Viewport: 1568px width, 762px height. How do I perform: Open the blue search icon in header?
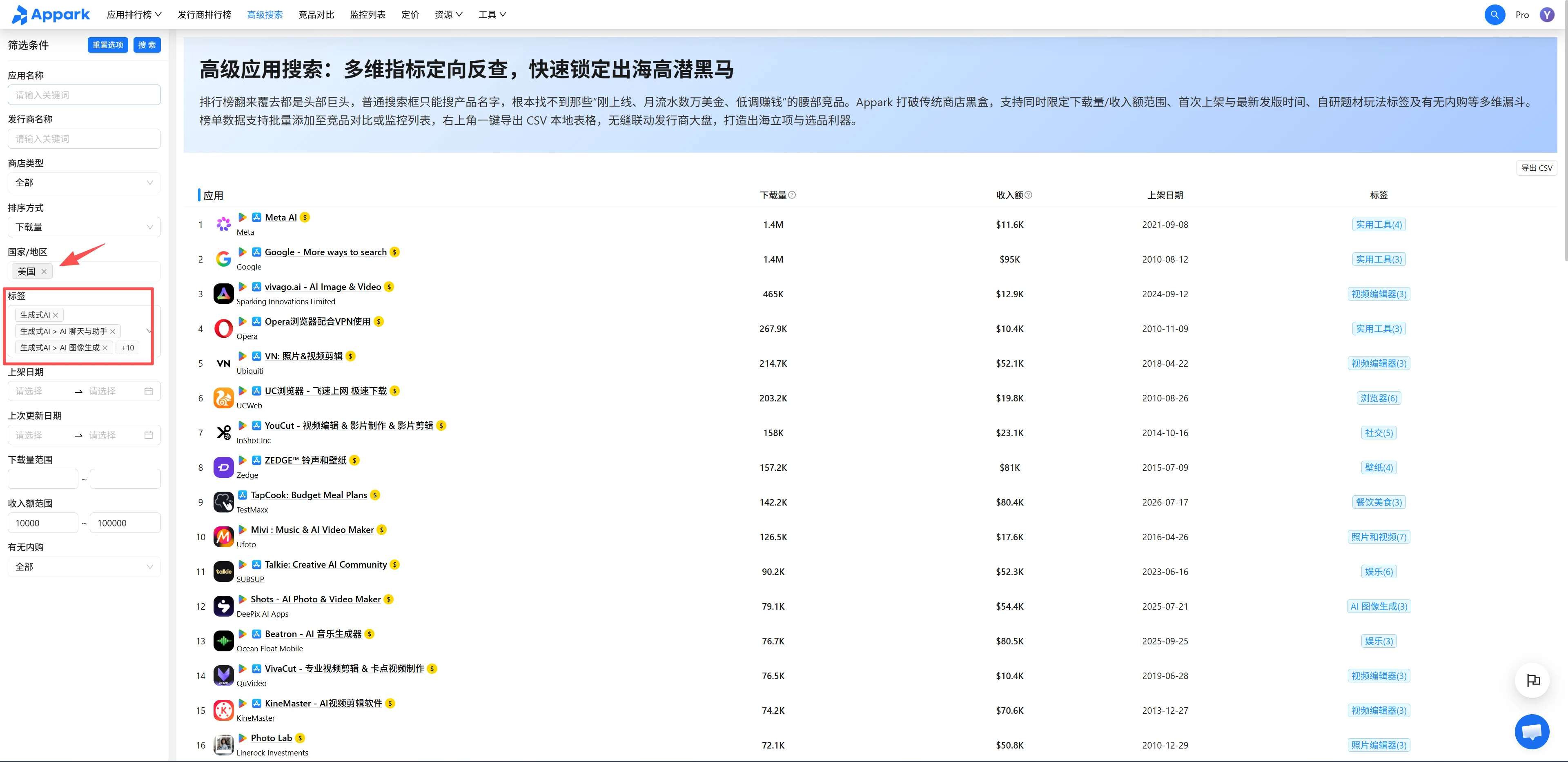[x=1494, y=15]
